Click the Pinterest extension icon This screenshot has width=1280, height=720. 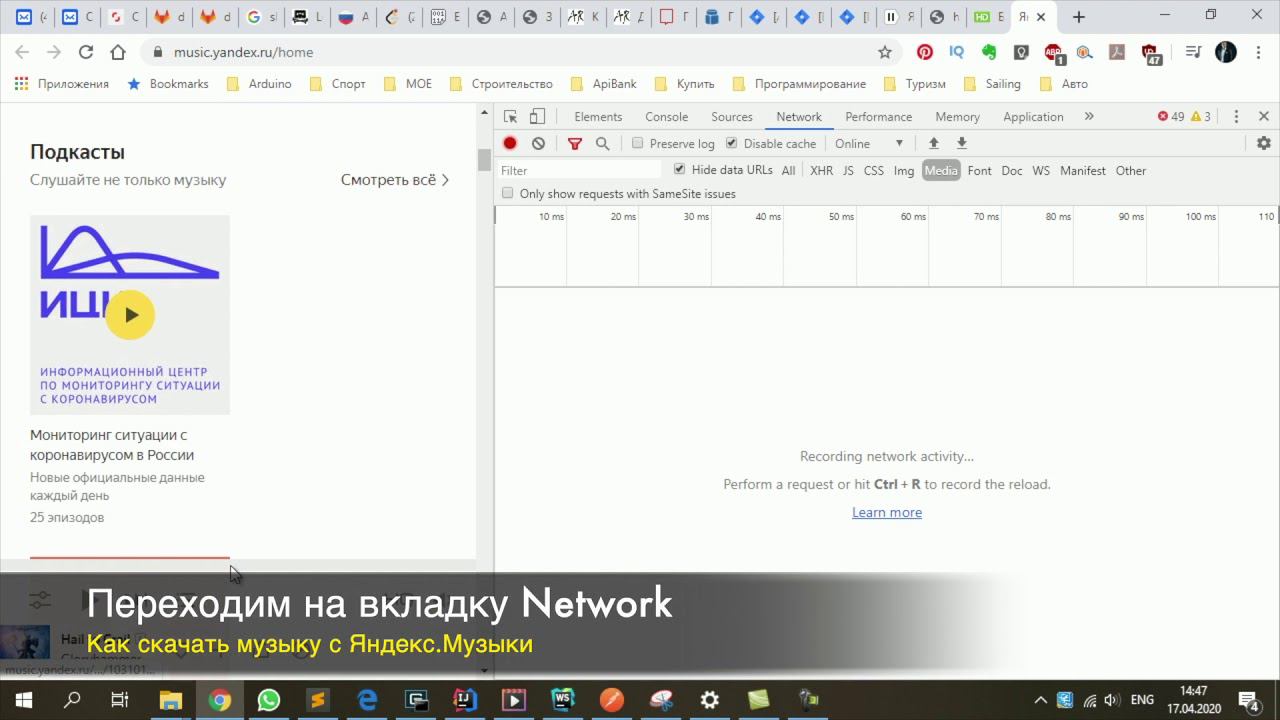925,52
